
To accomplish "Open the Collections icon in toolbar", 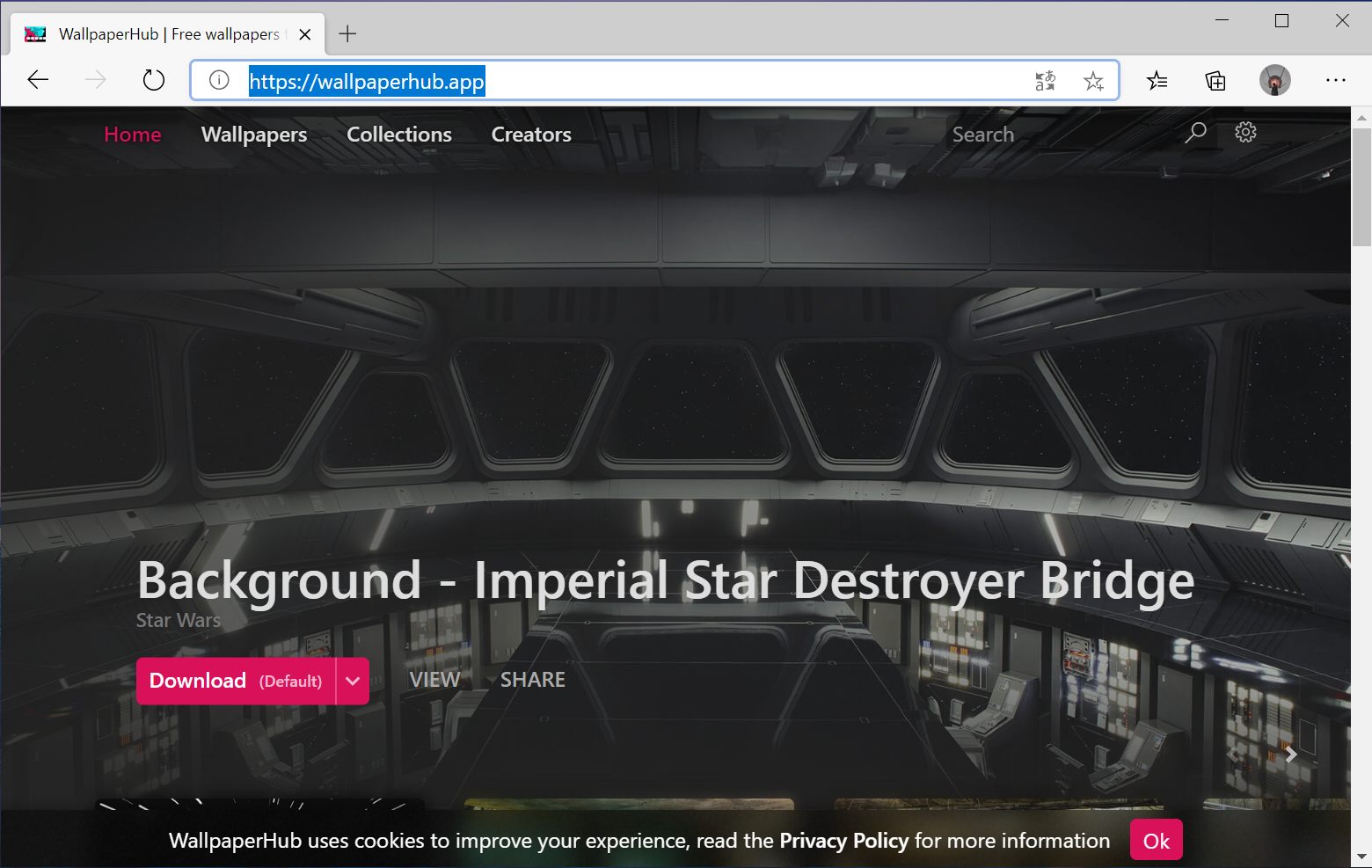I will [1215, 81].
